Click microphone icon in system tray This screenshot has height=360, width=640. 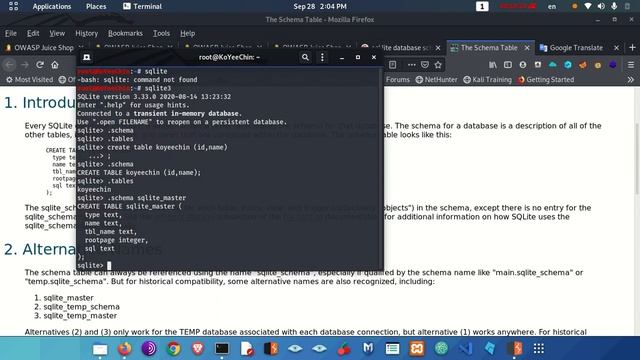[x=614, y=7]
